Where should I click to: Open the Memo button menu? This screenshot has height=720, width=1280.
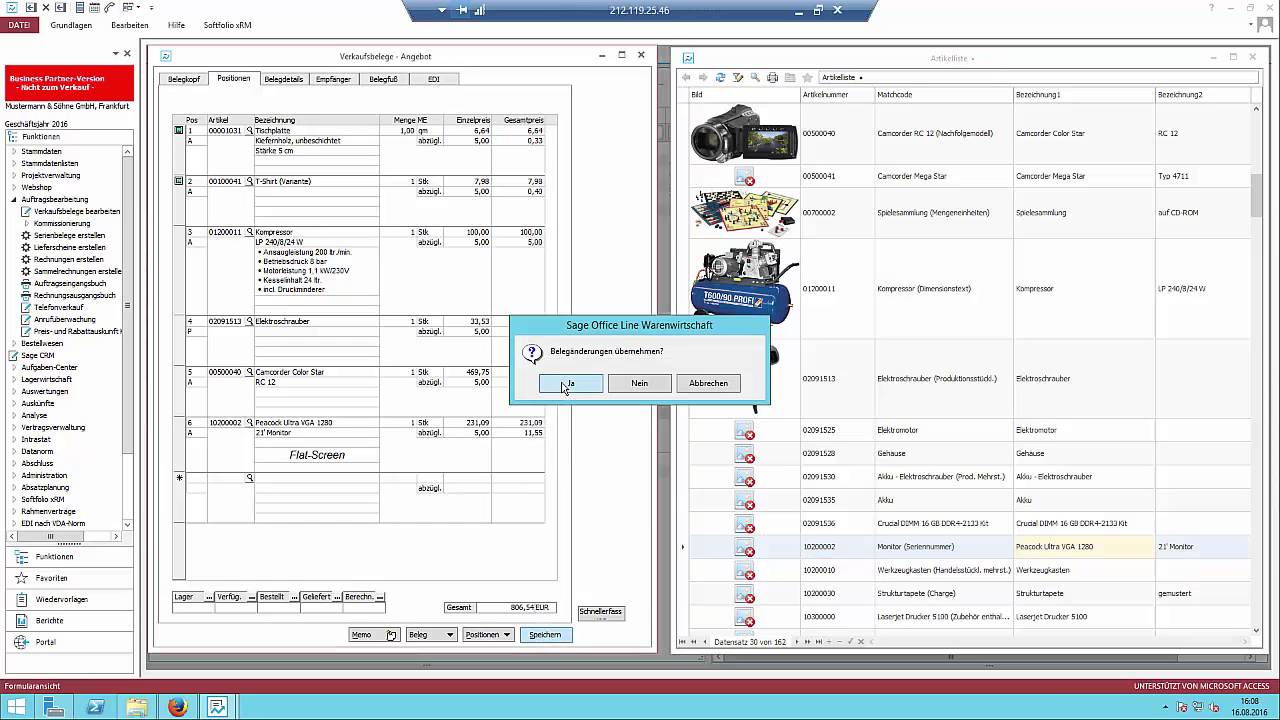point(374,635)
